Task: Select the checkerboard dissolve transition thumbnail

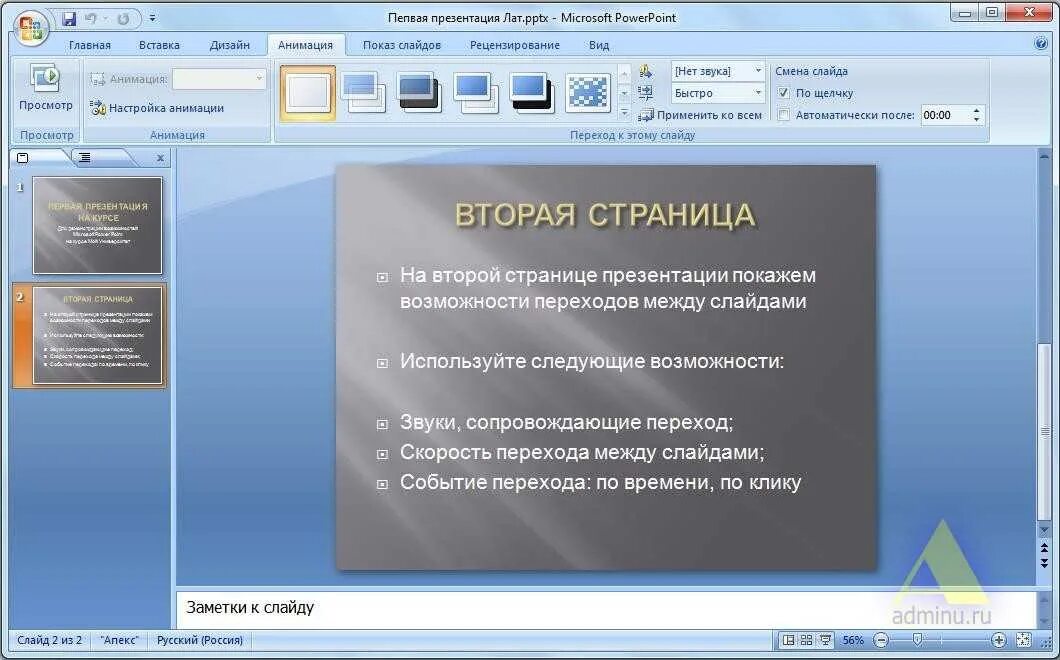Action: click(x=588, y=93)
